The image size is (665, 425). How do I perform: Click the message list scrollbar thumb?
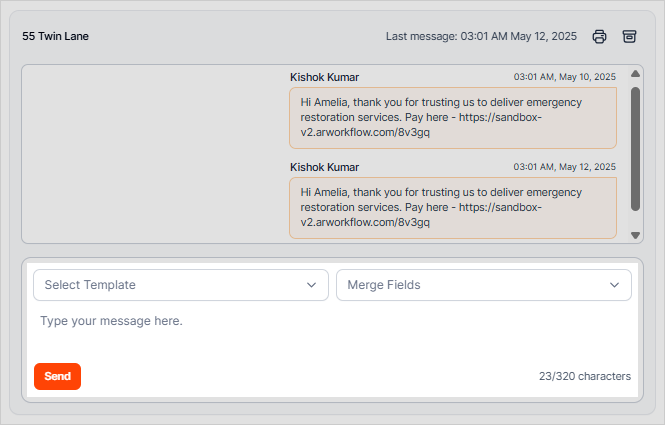(x=635, y=148)
